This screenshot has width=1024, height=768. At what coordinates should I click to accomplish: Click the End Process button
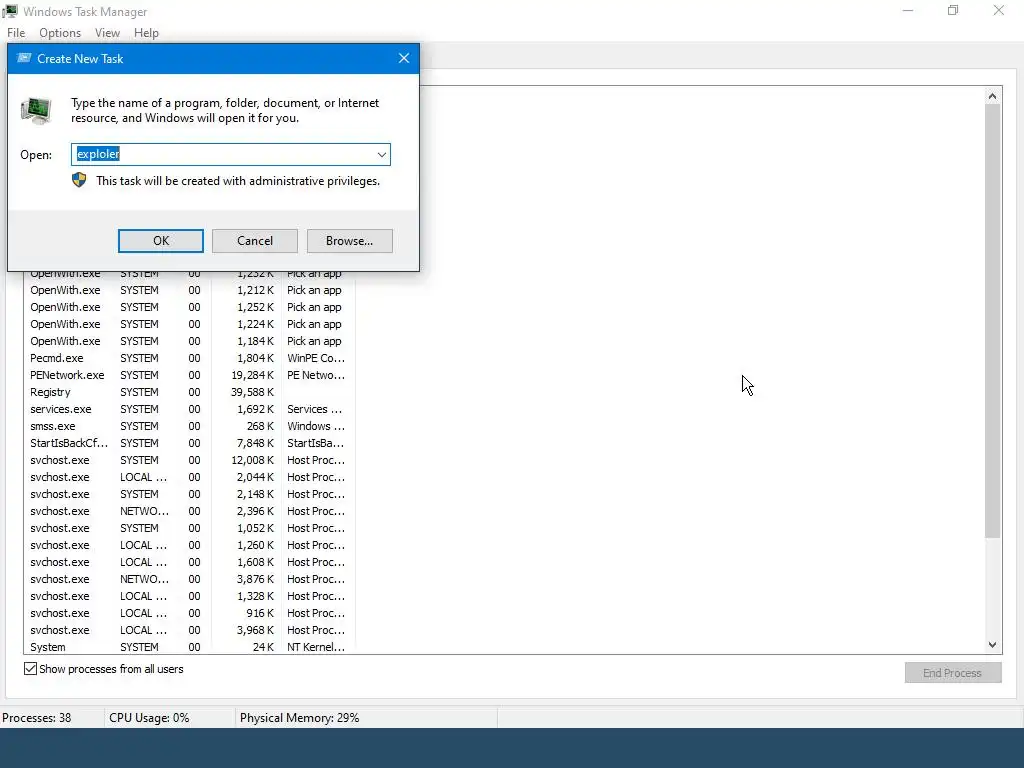pyautogui.click(x=952, y=673)
